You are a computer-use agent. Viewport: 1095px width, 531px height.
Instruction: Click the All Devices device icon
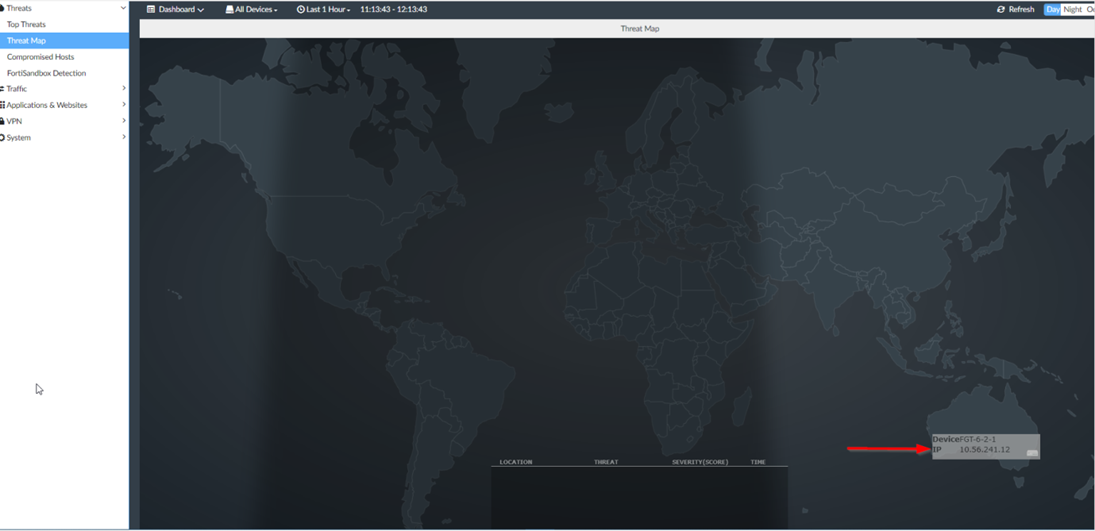229,9
